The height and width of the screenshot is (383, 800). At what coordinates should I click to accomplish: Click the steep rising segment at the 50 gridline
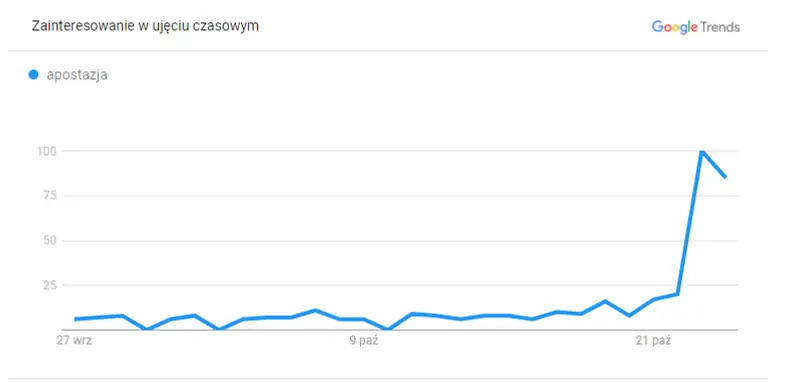click(x=687, y=241)
